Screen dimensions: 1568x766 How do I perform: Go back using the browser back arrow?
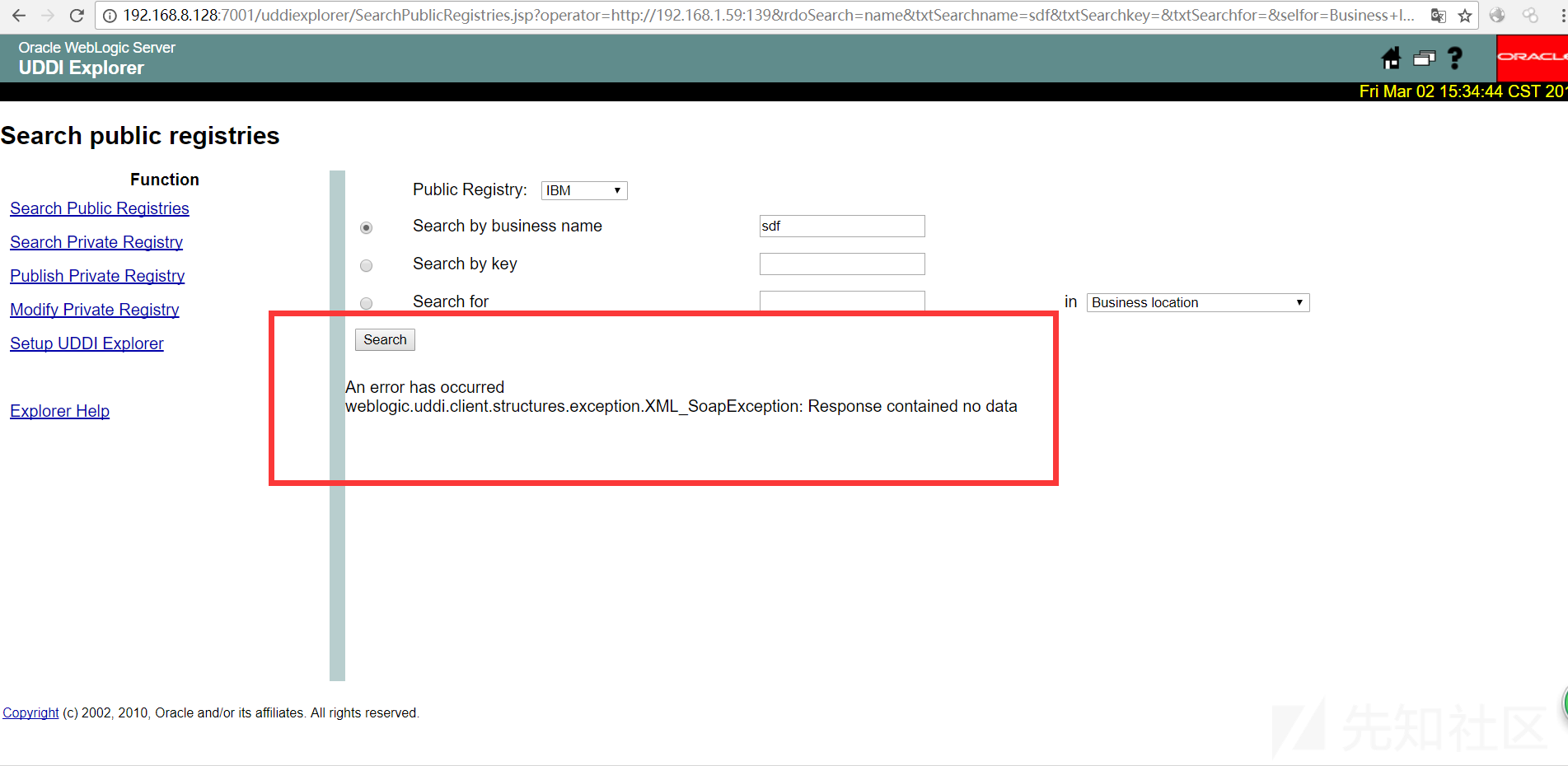point(19,16)
